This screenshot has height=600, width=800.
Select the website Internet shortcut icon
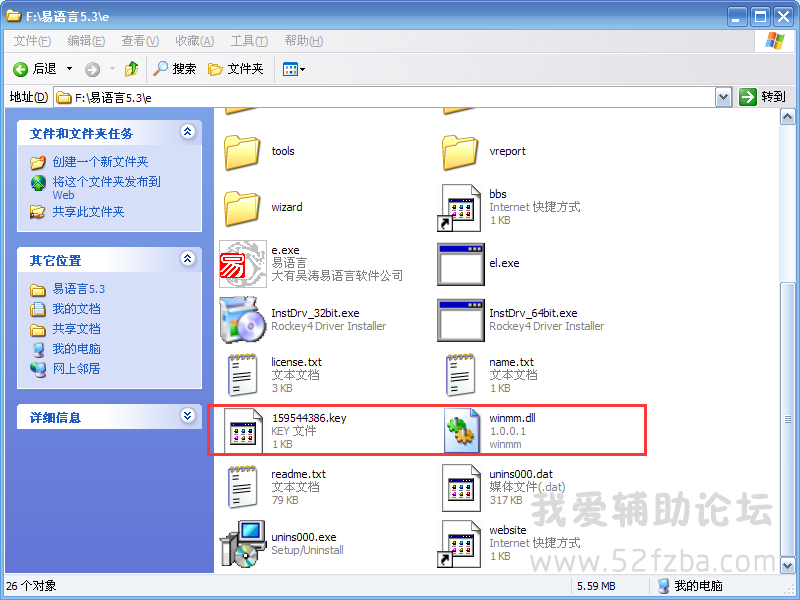pyautogui.click(x=460, y=544)
